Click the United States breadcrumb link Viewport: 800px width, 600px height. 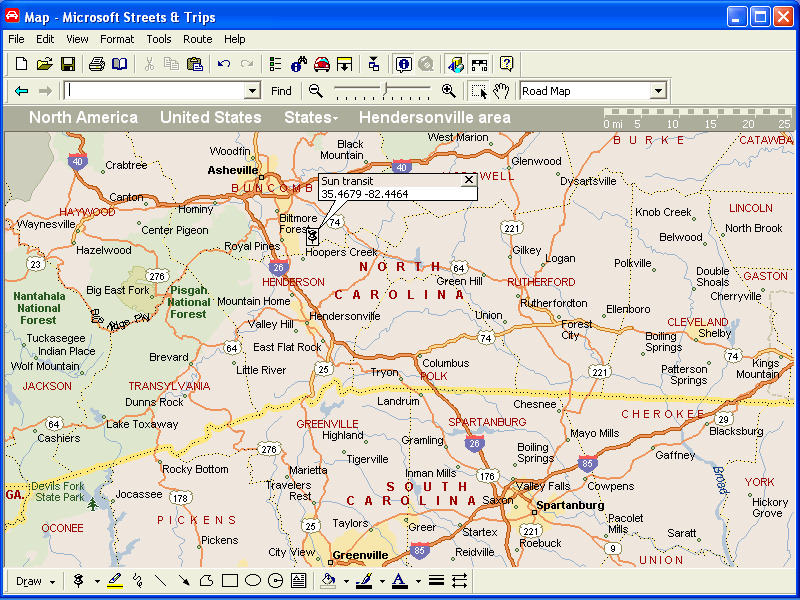pyautogui.click(x=210, y=118)
